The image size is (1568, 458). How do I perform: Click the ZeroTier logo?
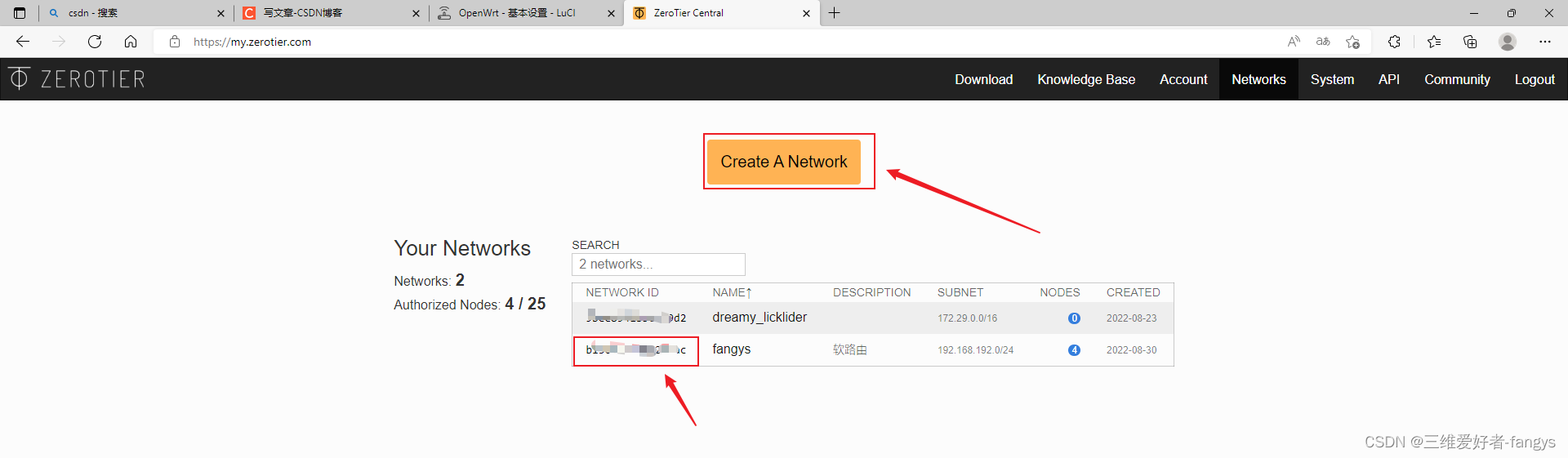tap(77, 79)
